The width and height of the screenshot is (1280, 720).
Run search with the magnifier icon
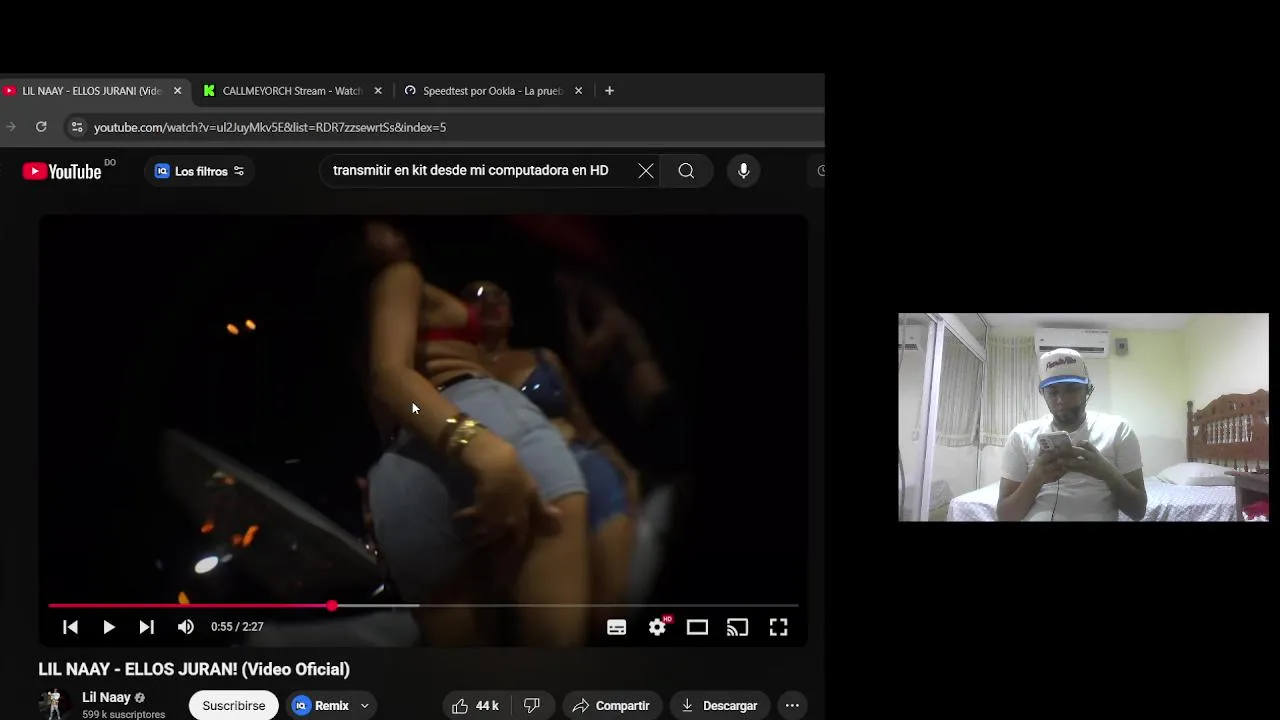[x=686, y=171]
